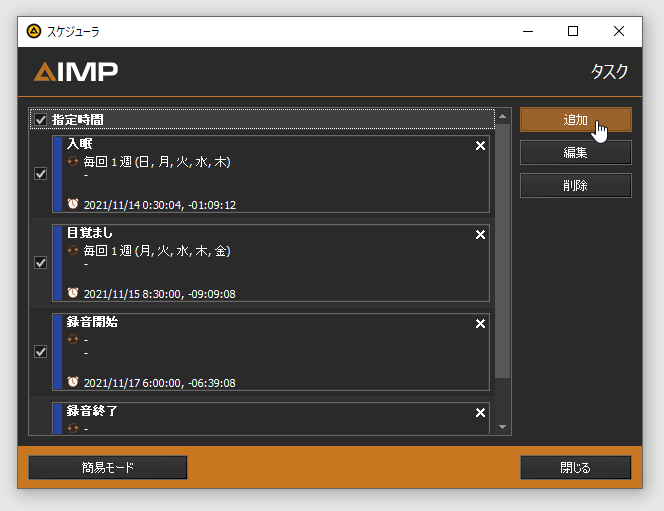Click the task list scrollbar thumb
The image size is (664, 511).
click(503, 251)
